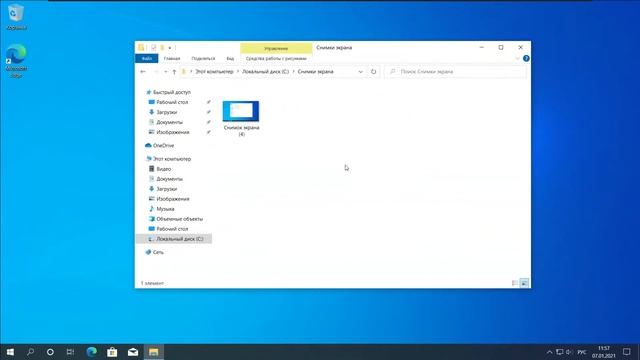Viewport: 640px width, 360px height.
Task: Open breadcrumb chevron before Этот компьютер
Action: tap(191, 71)
